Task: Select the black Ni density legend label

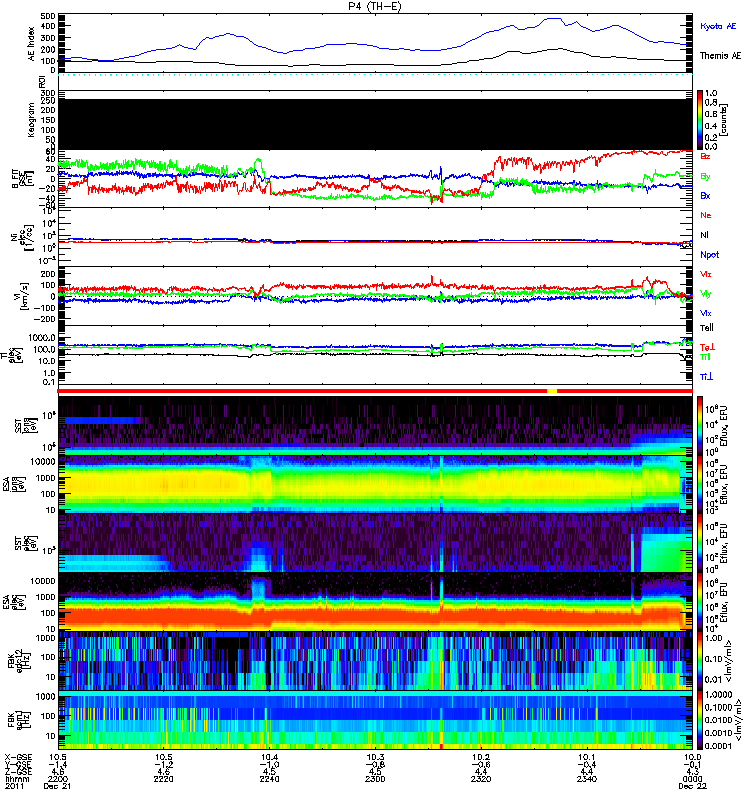Action: [x=705, y=235]
